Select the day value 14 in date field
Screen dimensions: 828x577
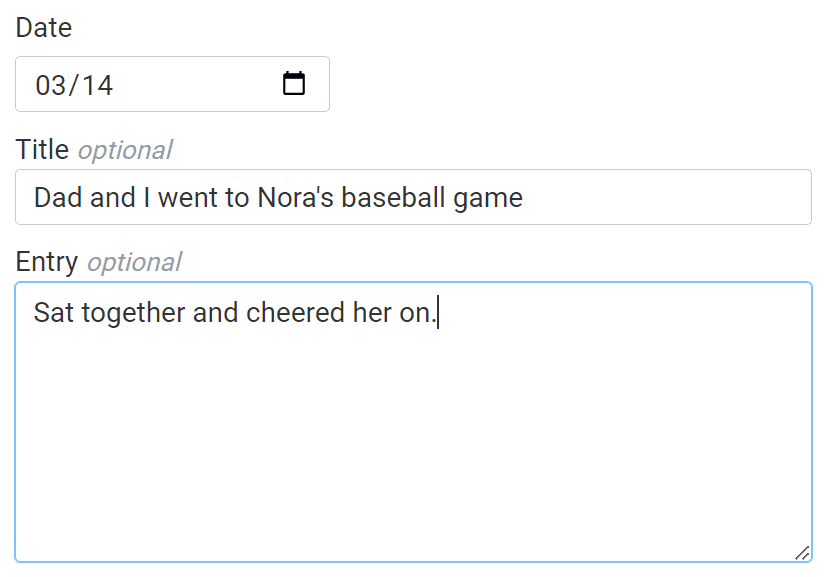97,85
